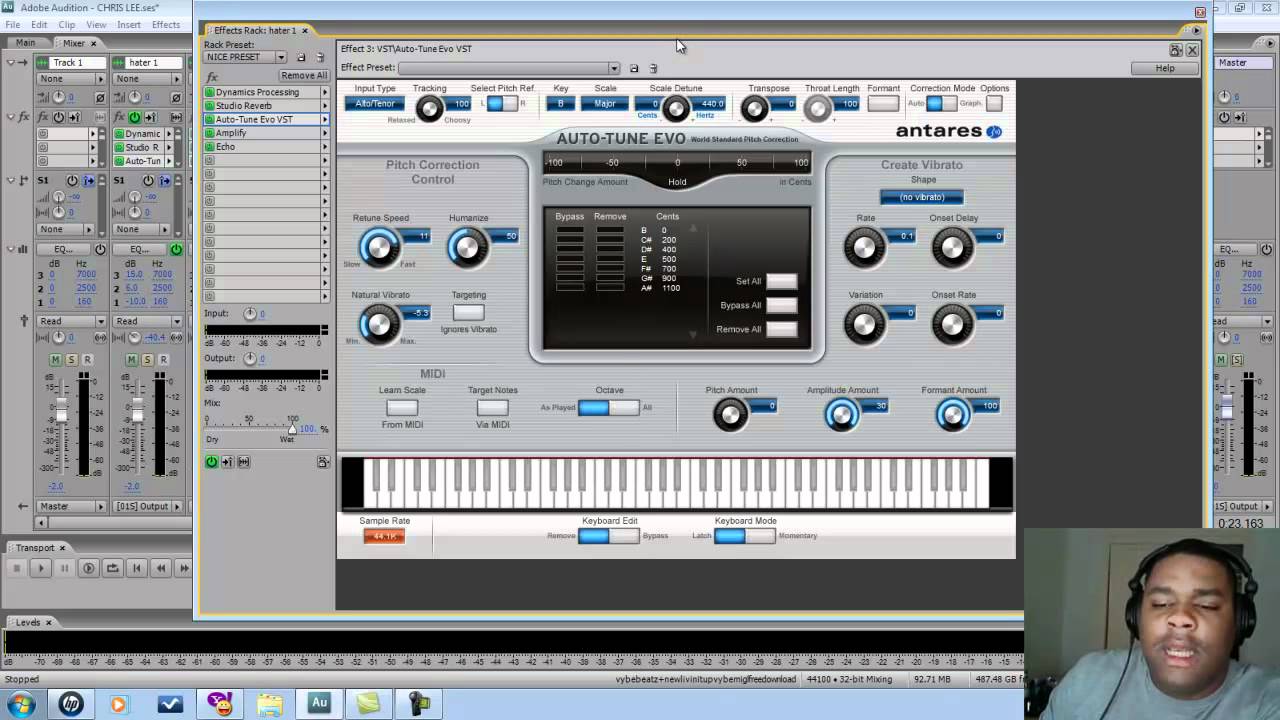Click the Bypass All button
1280x720 pixels.
pos(782,305)
